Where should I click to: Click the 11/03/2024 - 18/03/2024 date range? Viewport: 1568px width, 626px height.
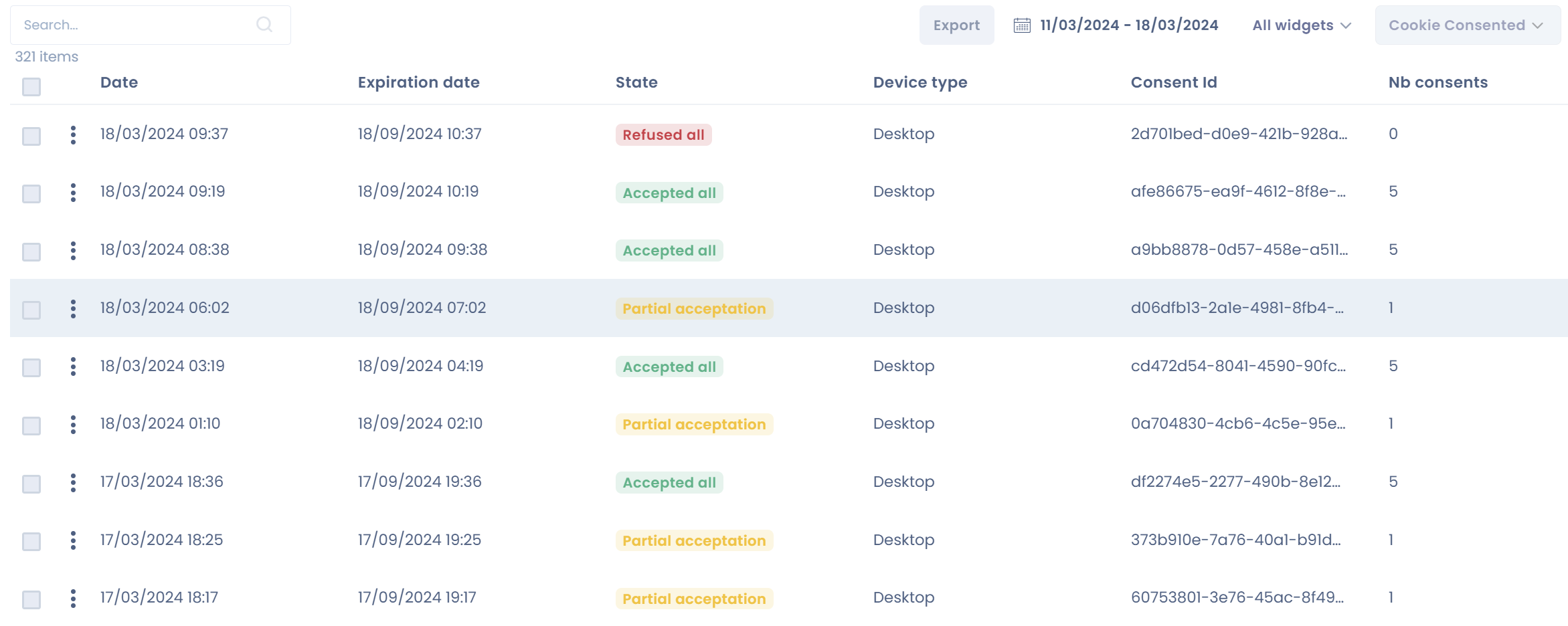[1129, 25]
